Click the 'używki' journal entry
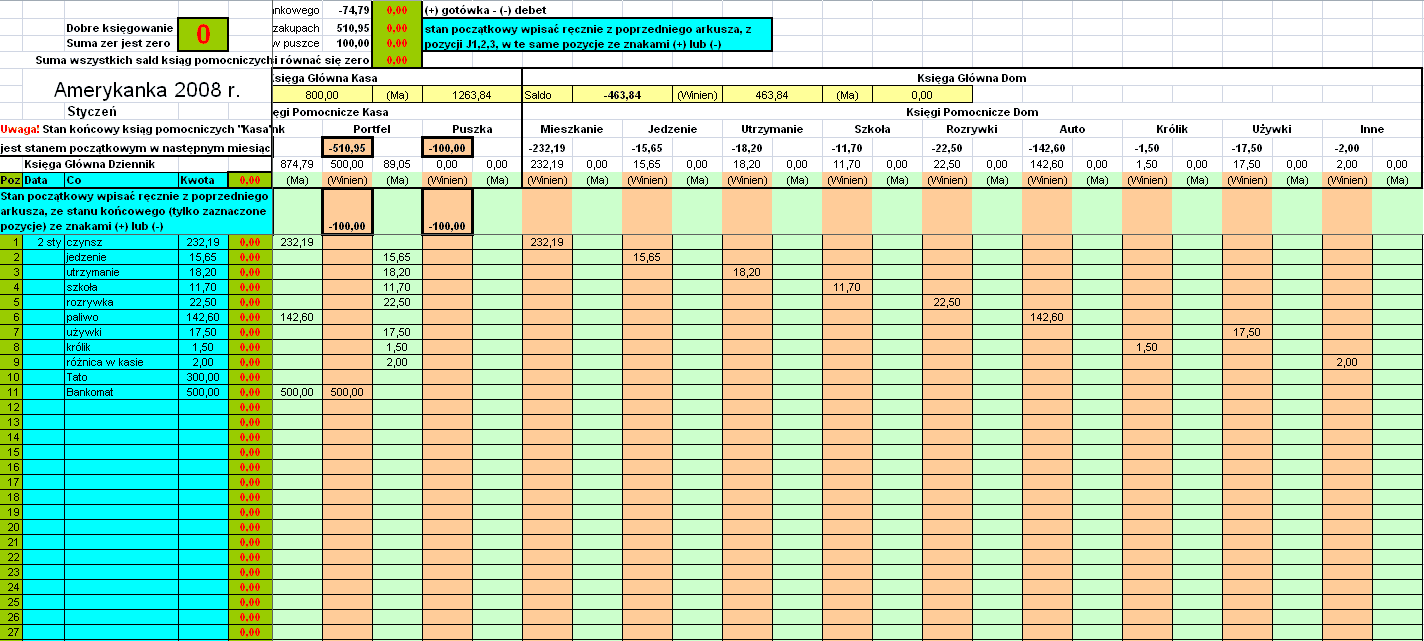This screenshot has width=1424, height=641. 122,332
